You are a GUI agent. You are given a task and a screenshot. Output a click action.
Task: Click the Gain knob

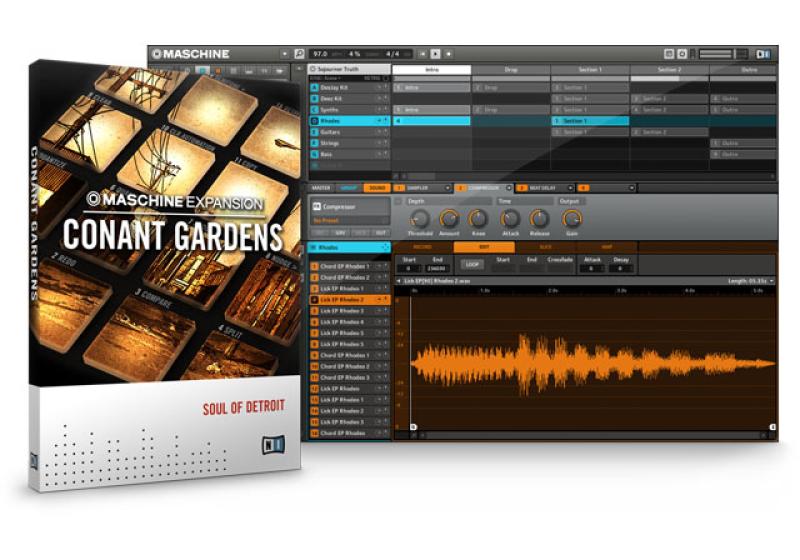[571, 219]
